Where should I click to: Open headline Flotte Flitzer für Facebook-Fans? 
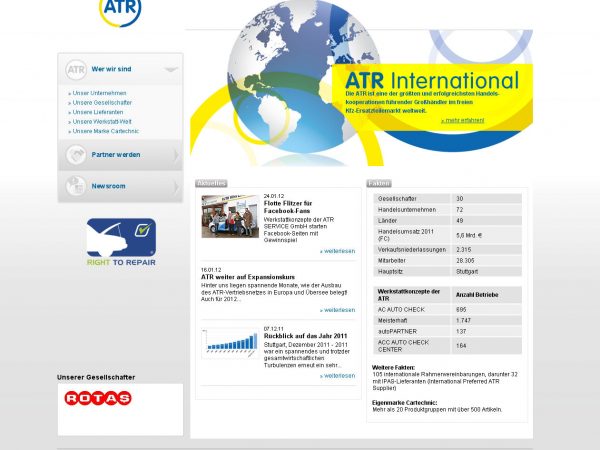[x=288, y=207]
